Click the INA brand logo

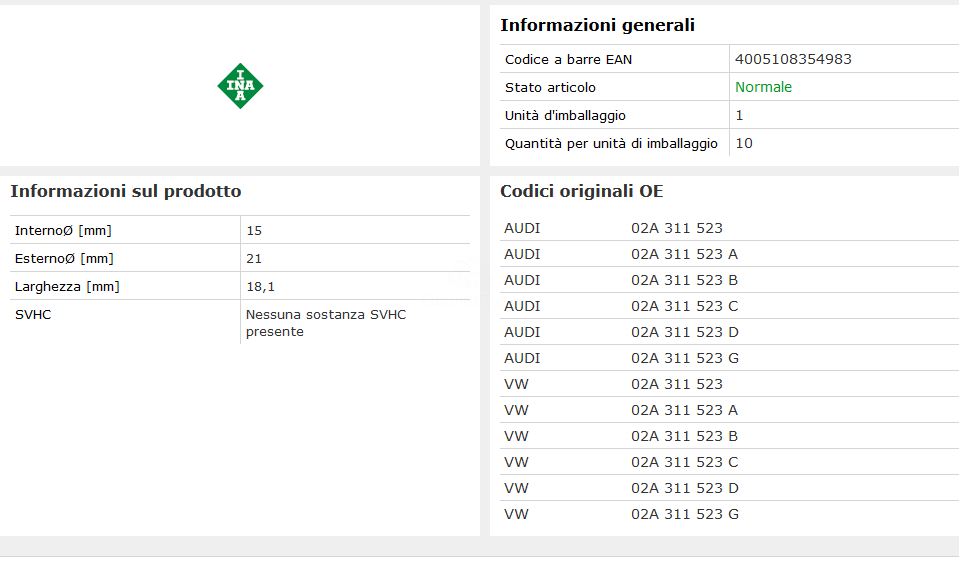click(x=240, y=86)
